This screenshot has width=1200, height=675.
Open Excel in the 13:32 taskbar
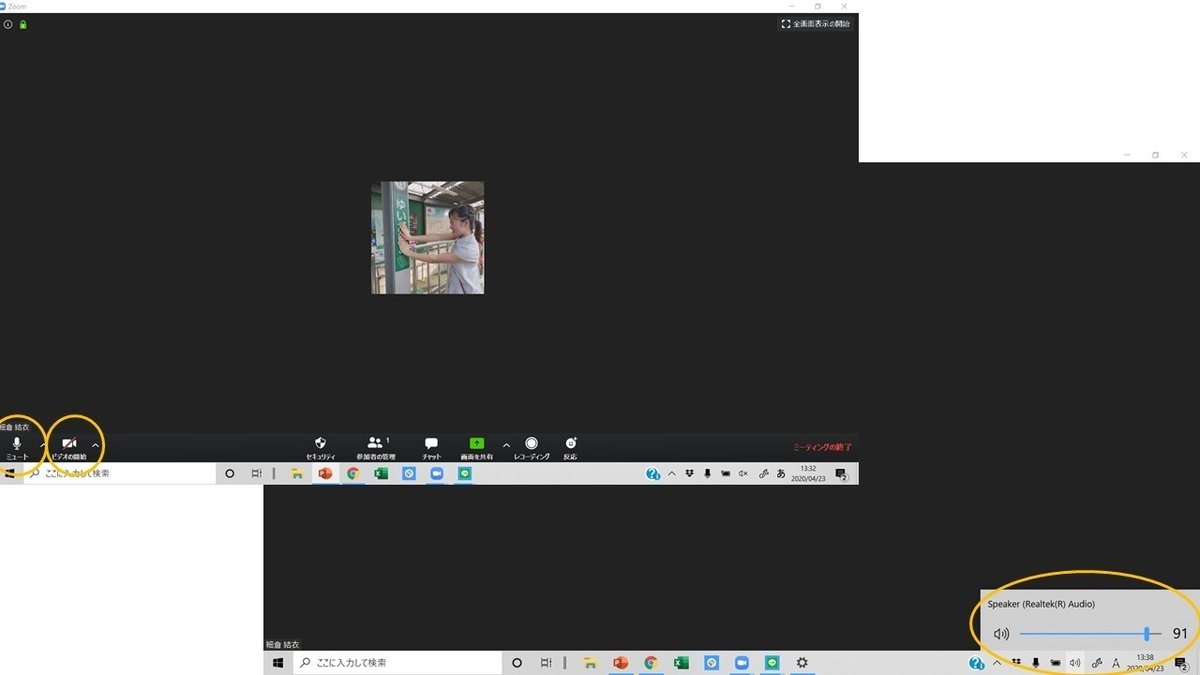tap(381, 473)
